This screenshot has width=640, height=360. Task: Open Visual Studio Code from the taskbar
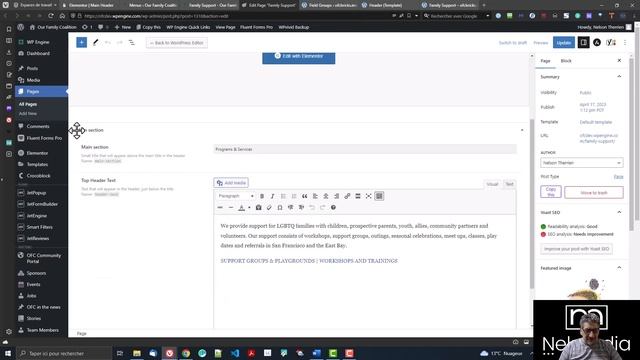coord(235,353)
